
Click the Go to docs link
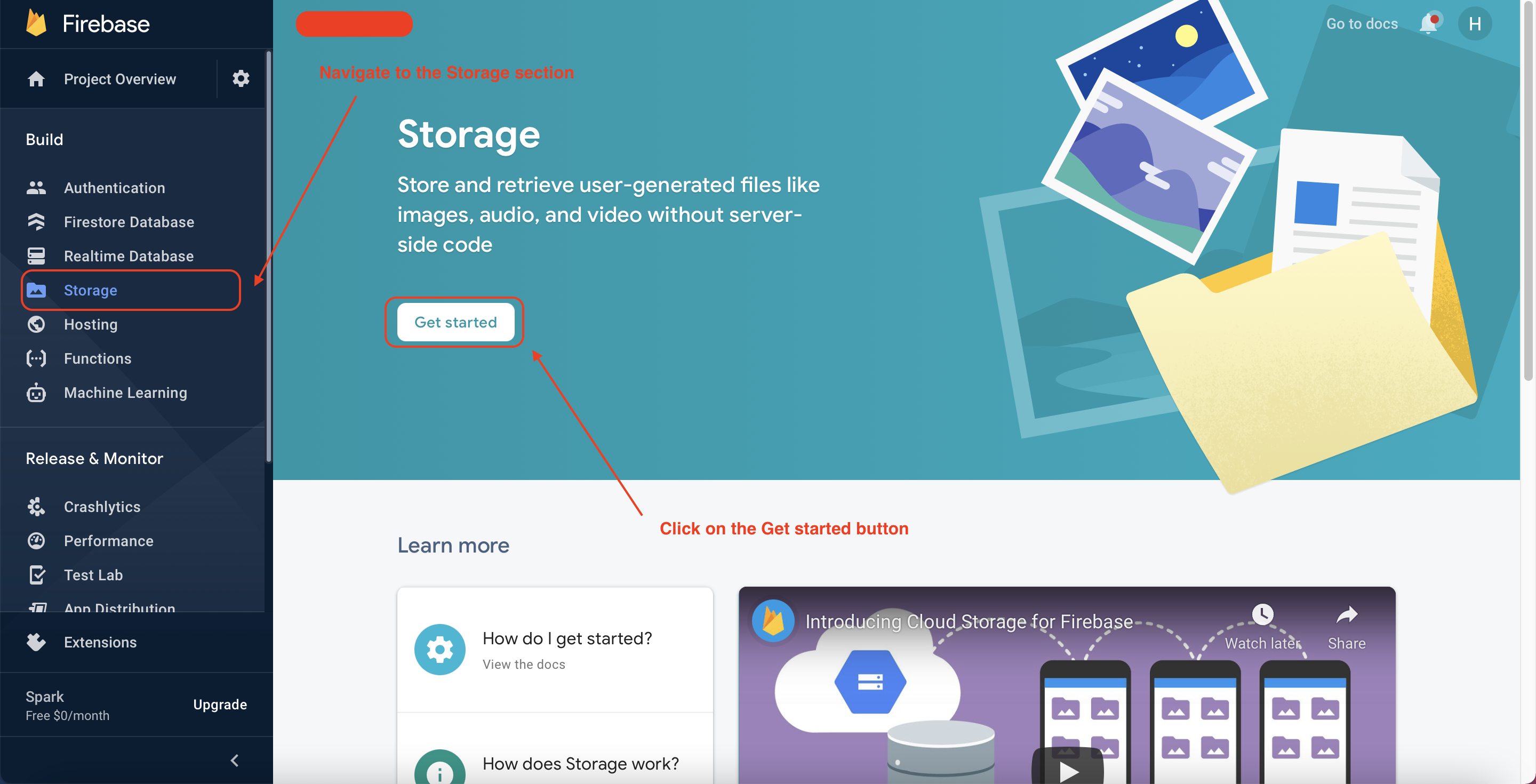[x=1363, y=23]
